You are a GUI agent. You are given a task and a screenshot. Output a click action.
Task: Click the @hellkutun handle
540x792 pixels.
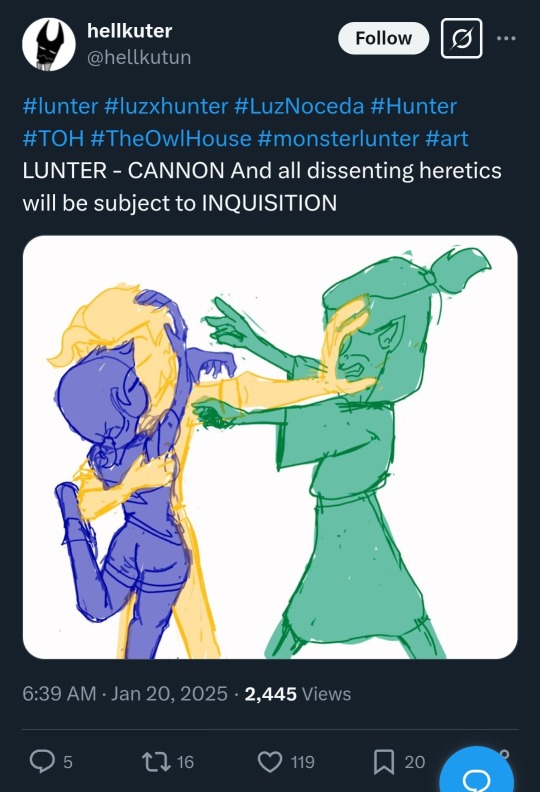[x=139, y=58]
